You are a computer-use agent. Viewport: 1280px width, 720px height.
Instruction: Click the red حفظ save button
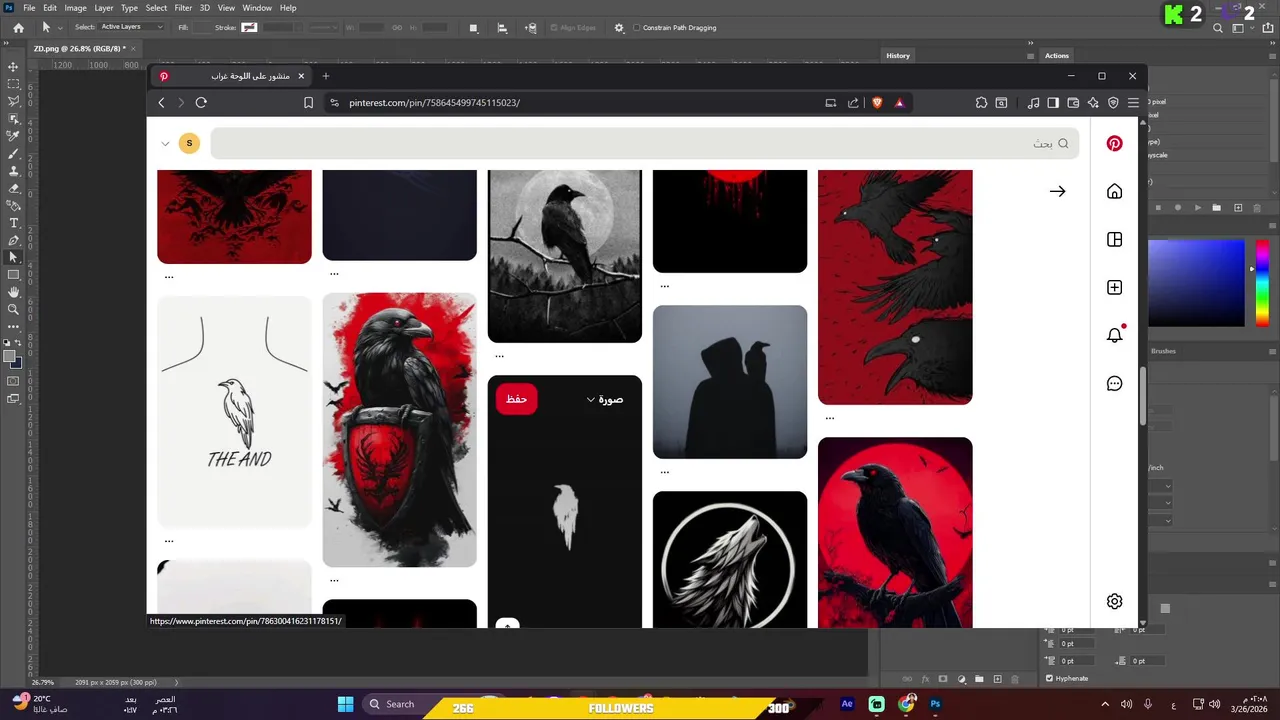(x=516, y=399)
